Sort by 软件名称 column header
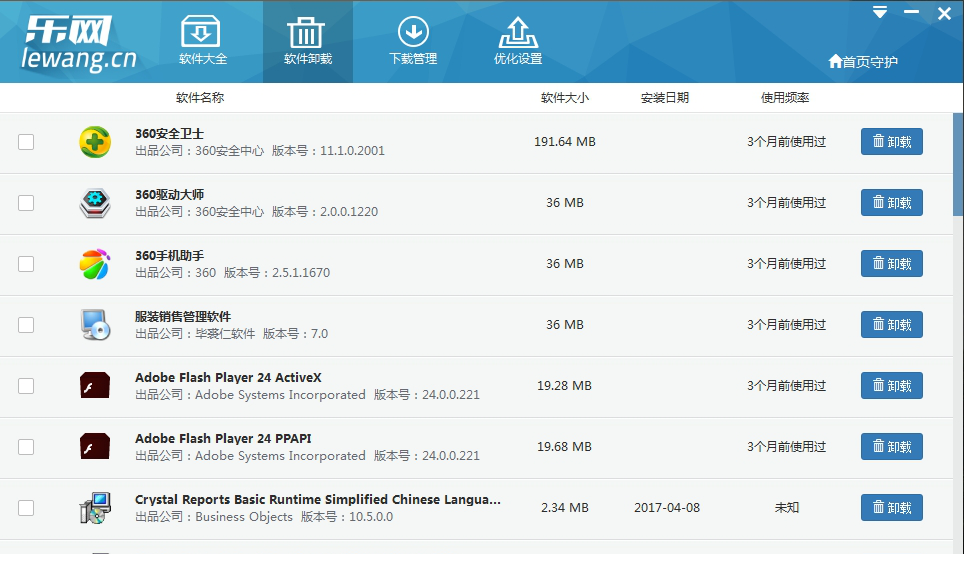 [200, 98]
